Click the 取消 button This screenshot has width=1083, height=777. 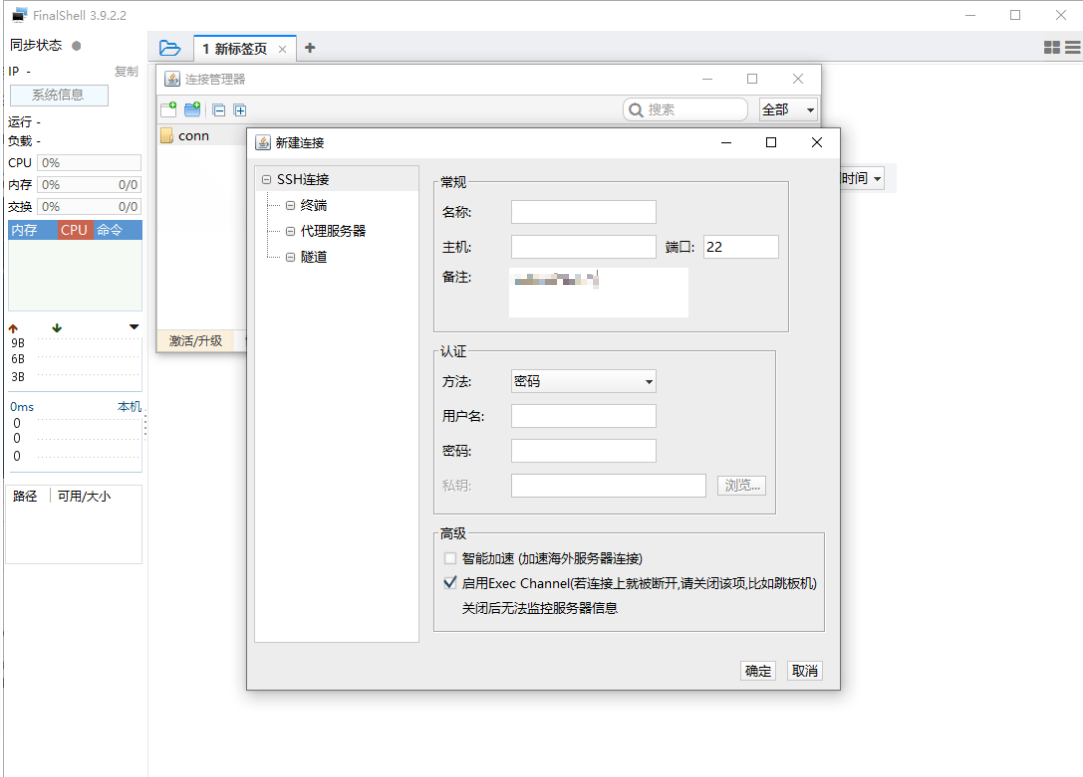(x=805, y=671)
